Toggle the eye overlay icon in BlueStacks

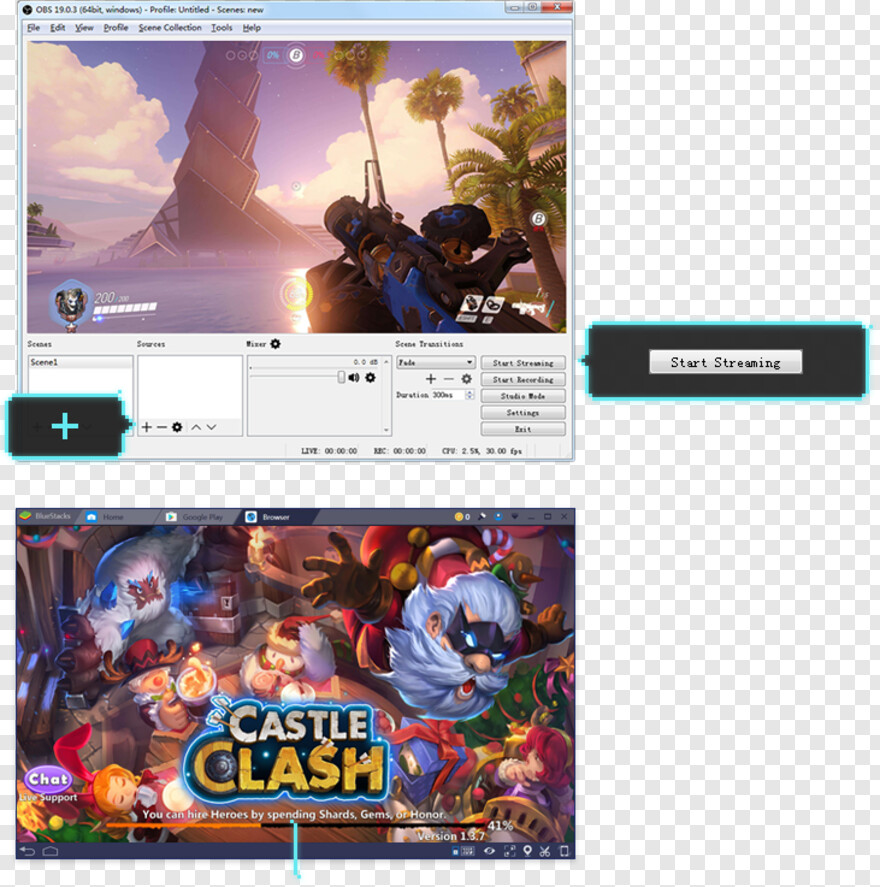(x=490, y=851)
